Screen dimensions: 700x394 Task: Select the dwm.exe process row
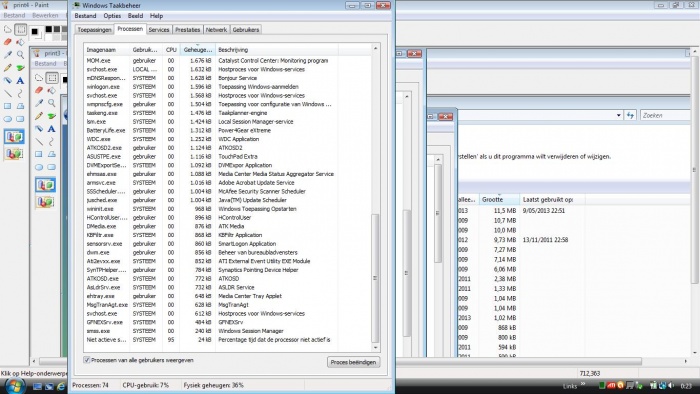pyautogui.click(x=227, y=253)
